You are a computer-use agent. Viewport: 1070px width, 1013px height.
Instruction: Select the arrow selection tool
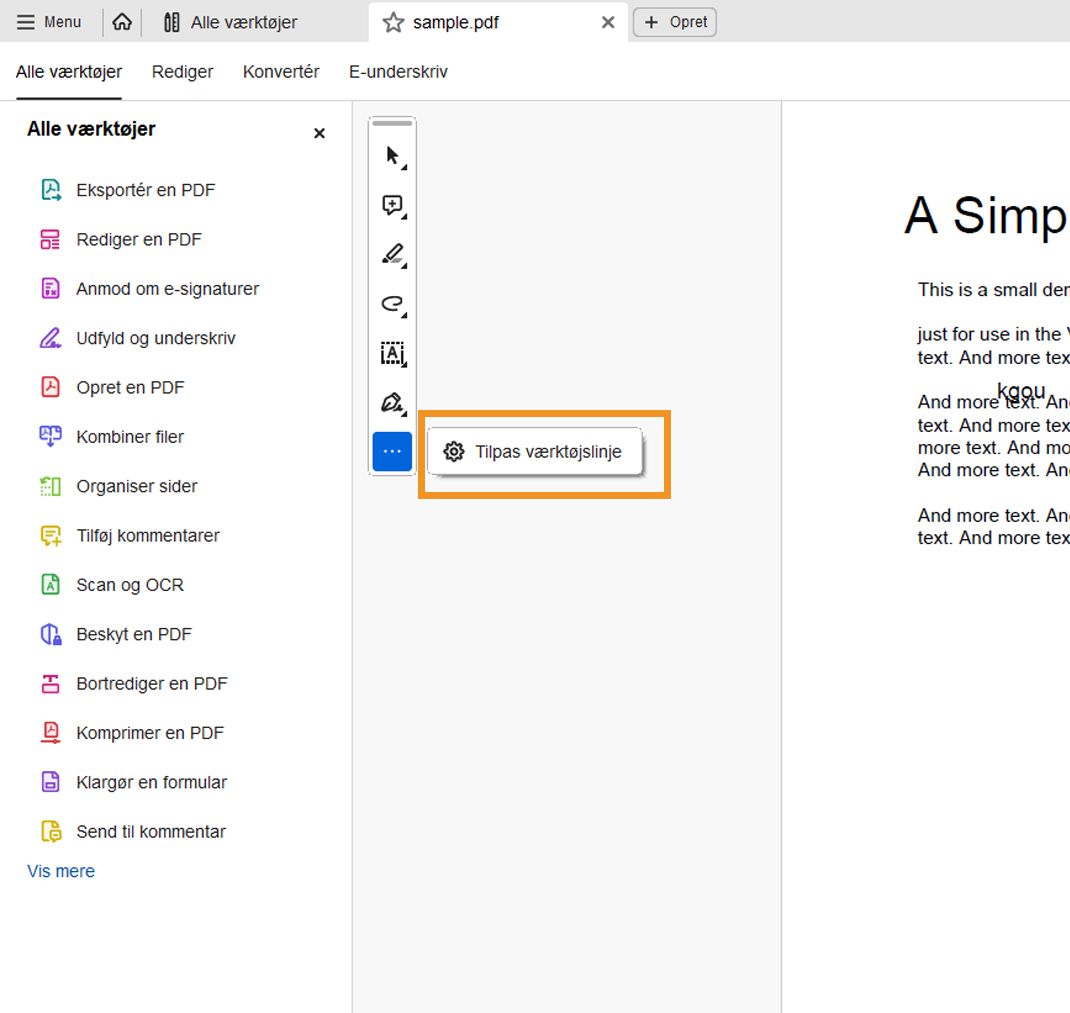393,156
